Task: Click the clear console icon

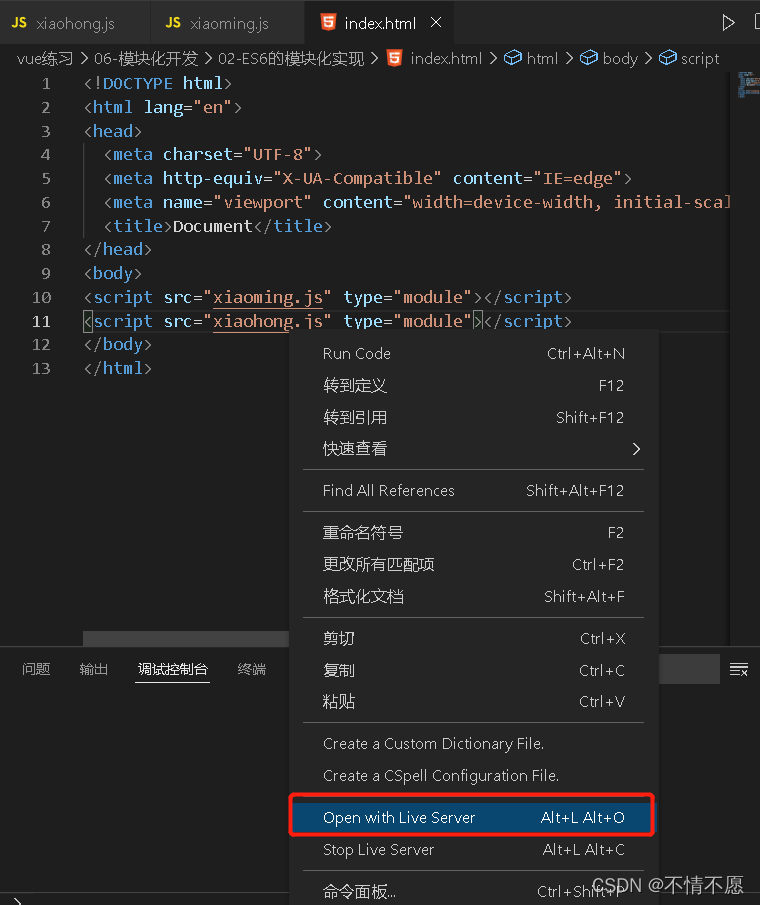Action: coord(739,669)
